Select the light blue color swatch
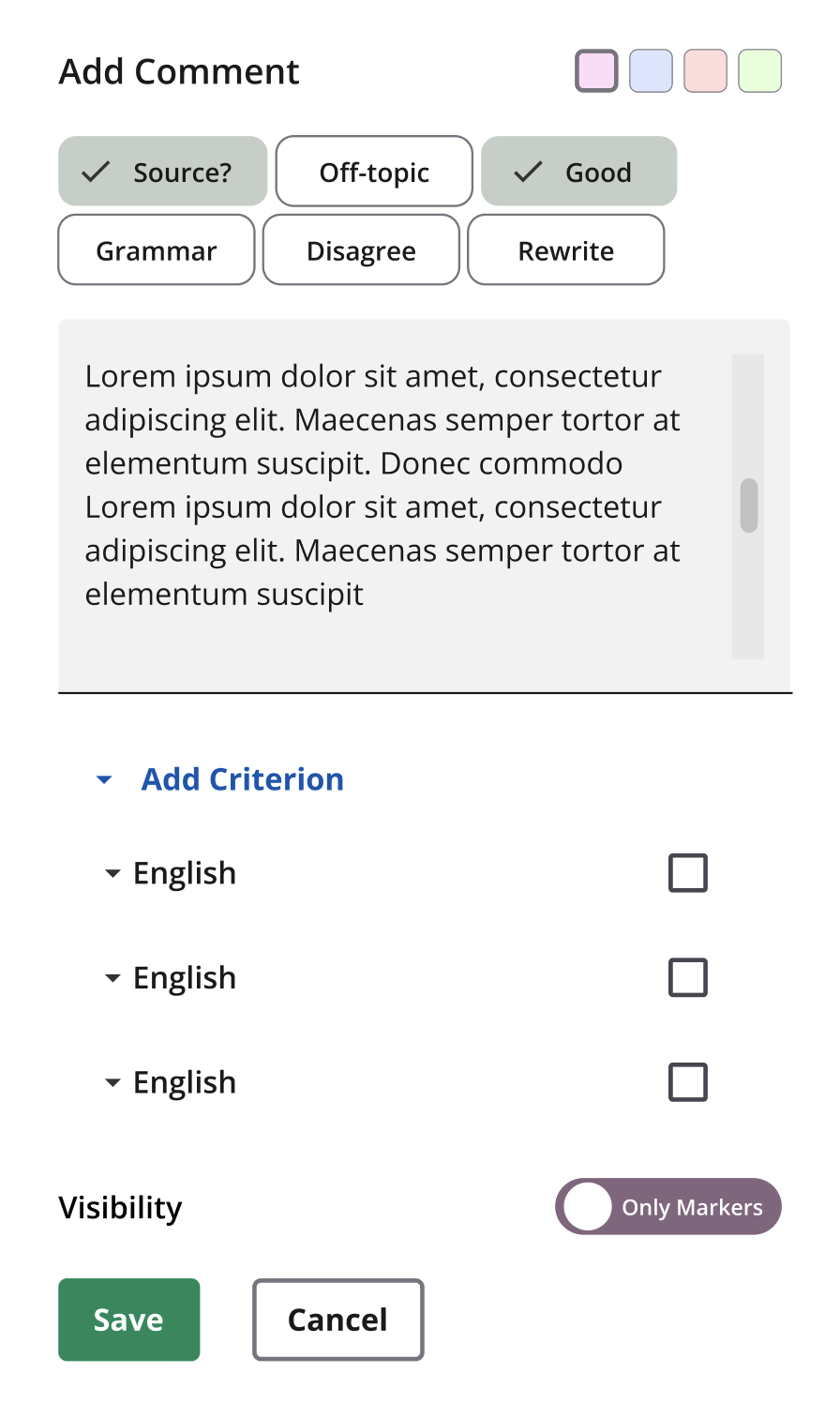Screen dimensions: 840x1403 point(651,71)
